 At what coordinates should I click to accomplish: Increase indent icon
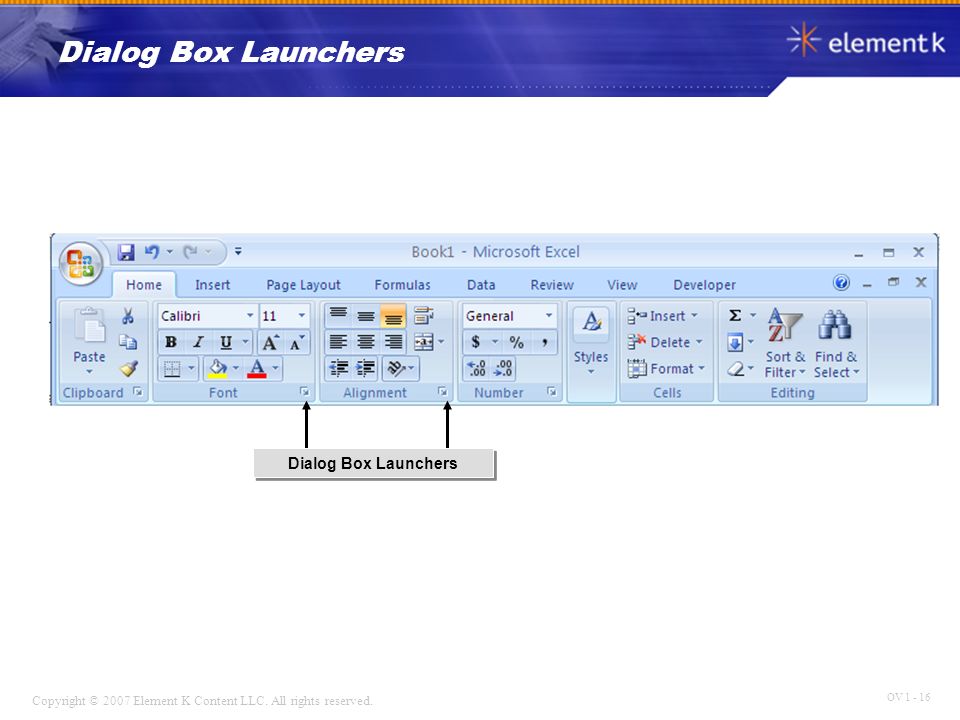366,368
